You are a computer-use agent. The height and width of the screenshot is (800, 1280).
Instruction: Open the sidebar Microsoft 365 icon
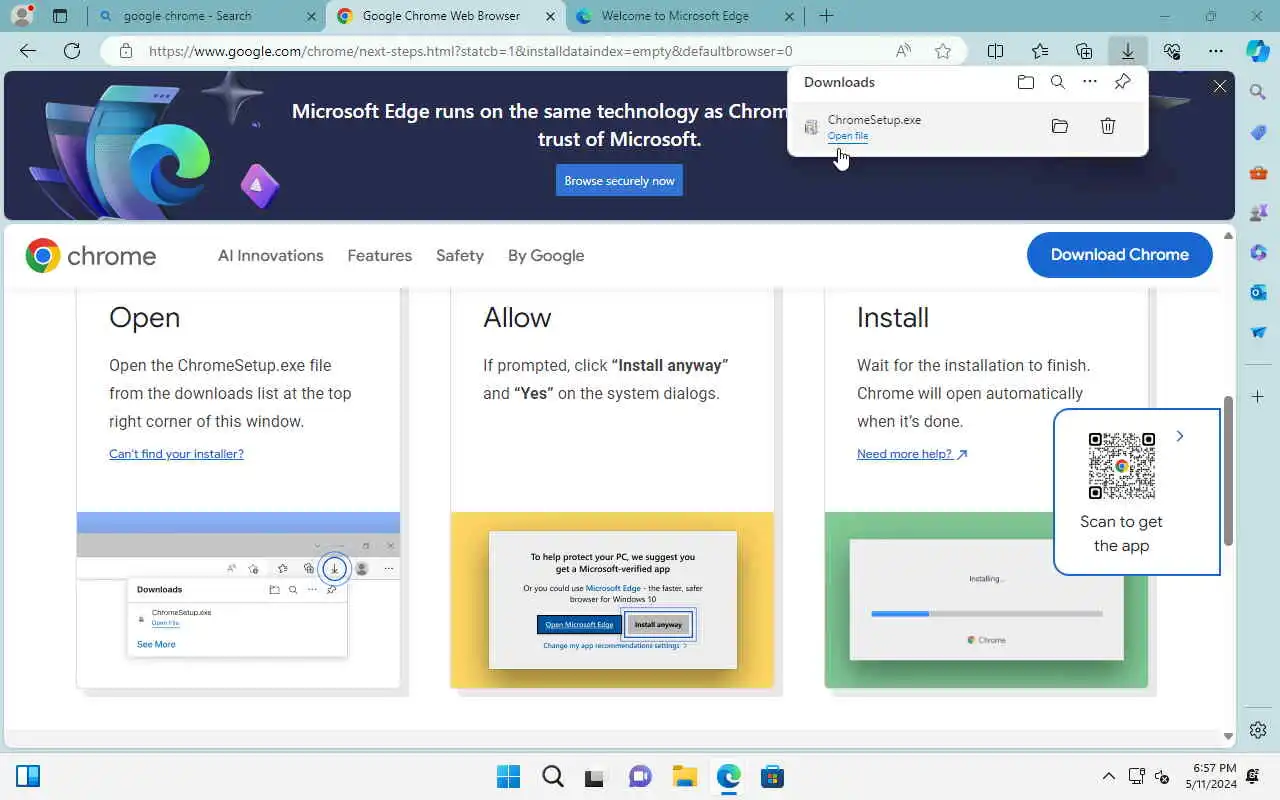pyautogui.click(x=1258, y=252)
